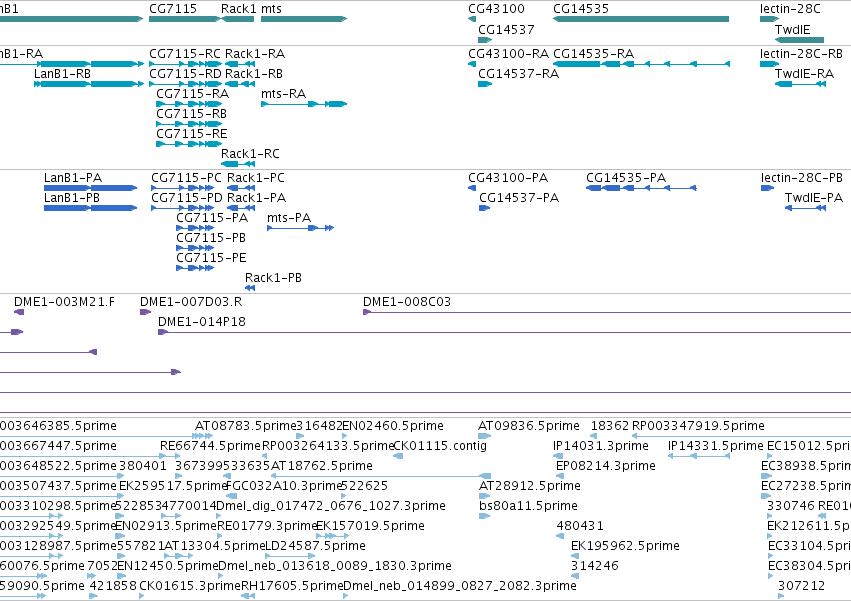Select EST IP14031.3prime

pos(600,446)
